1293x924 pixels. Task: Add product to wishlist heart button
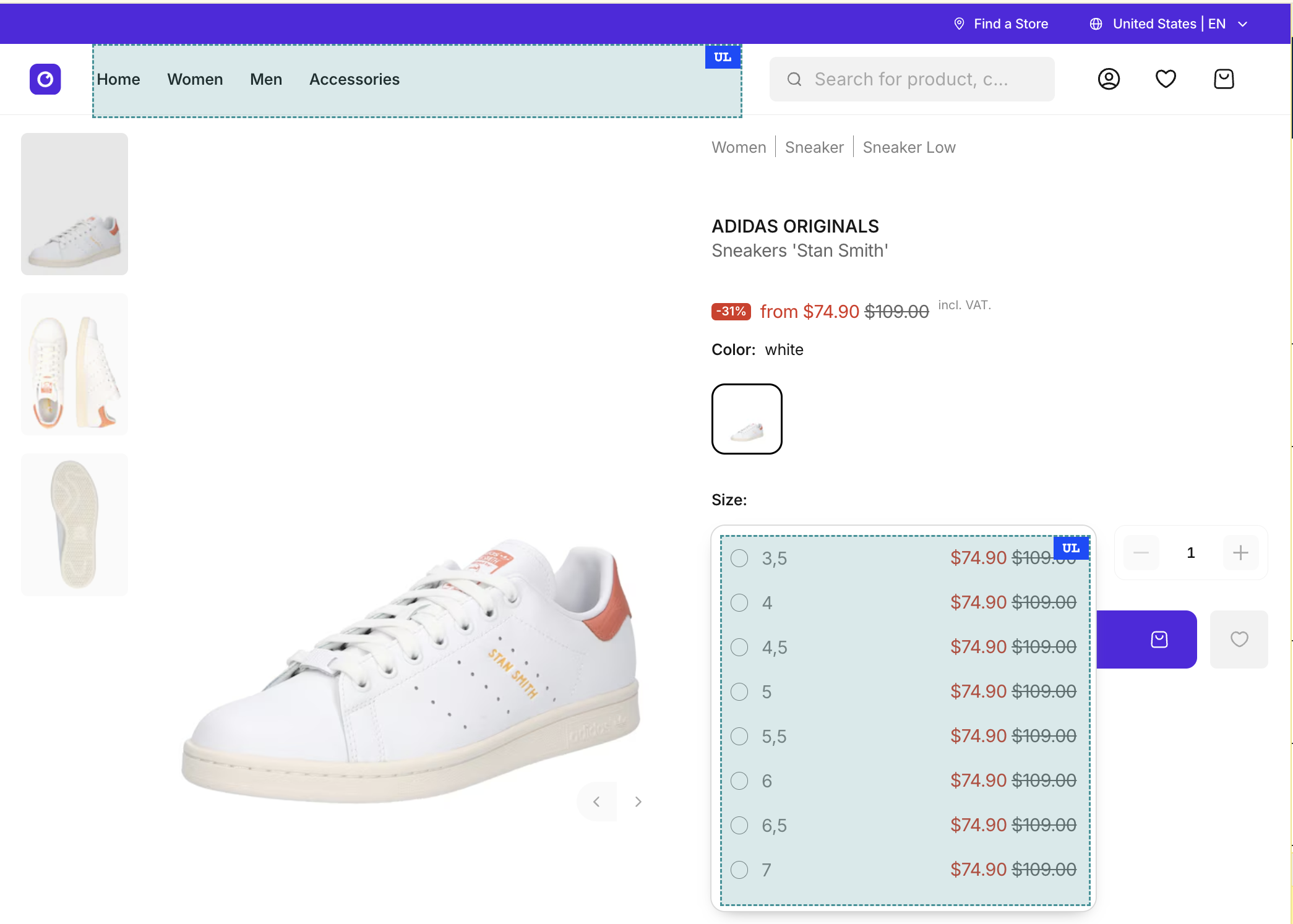coord(1239,640)
